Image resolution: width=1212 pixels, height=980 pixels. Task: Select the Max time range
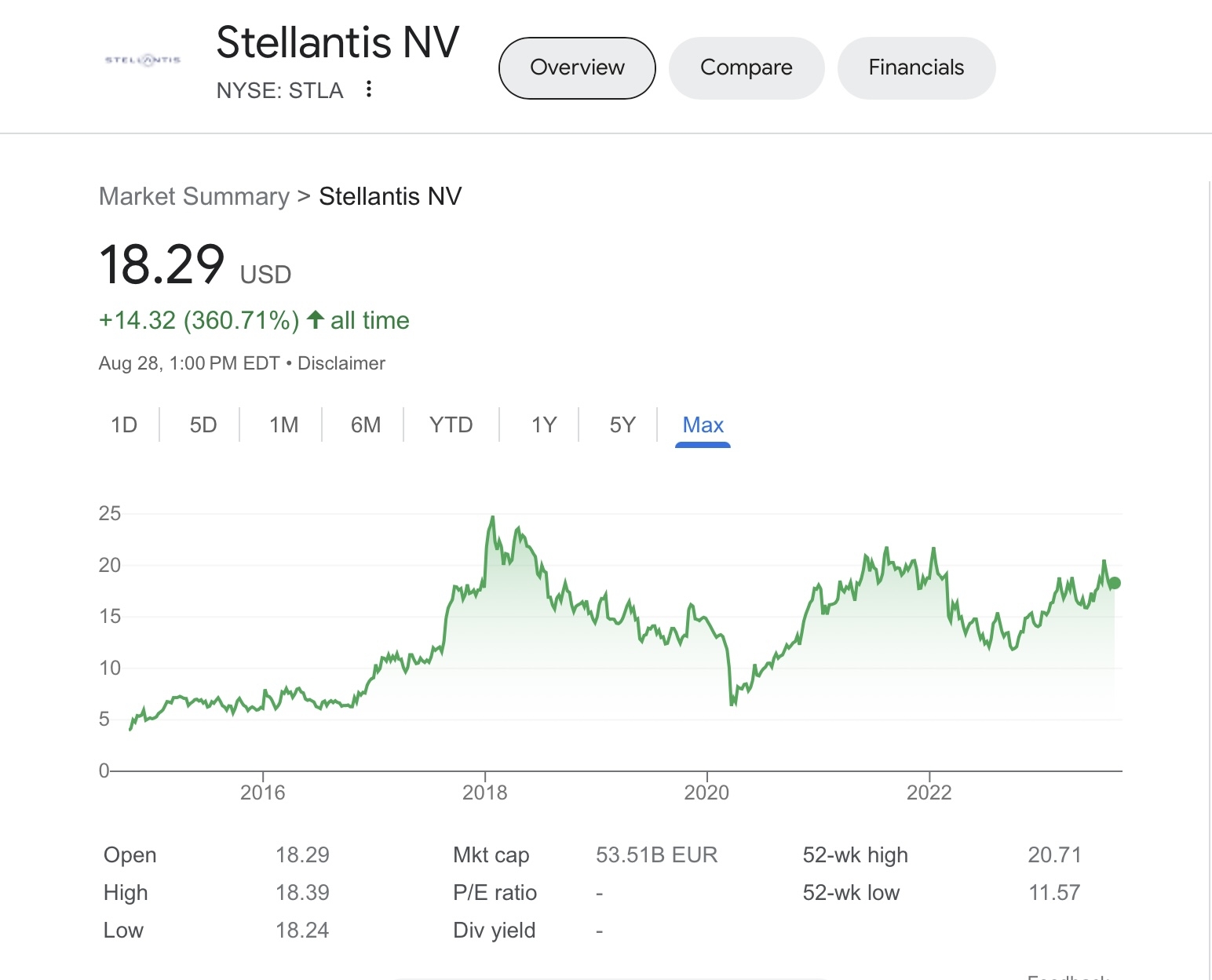pos(703,425)
